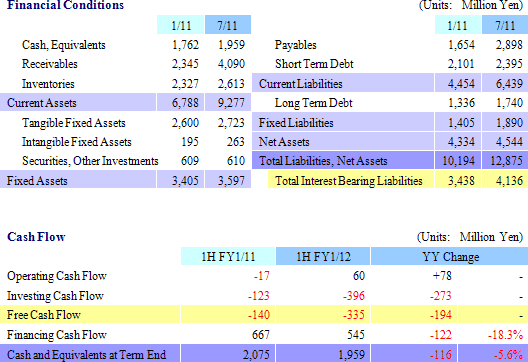Click the 'Securities, Other Investments' label
Screen dimensions: 528x362
(90, 161)
